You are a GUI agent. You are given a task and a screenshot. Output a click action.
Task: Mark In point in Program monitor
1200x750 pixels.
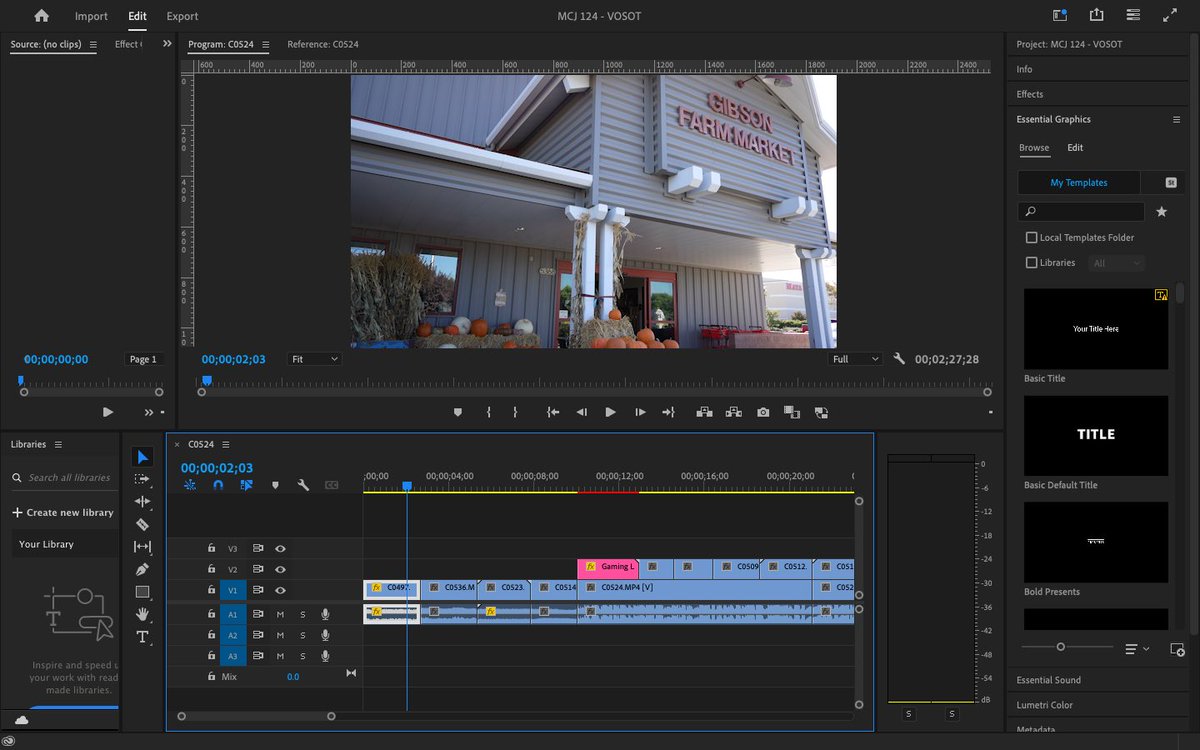(488, 412)
